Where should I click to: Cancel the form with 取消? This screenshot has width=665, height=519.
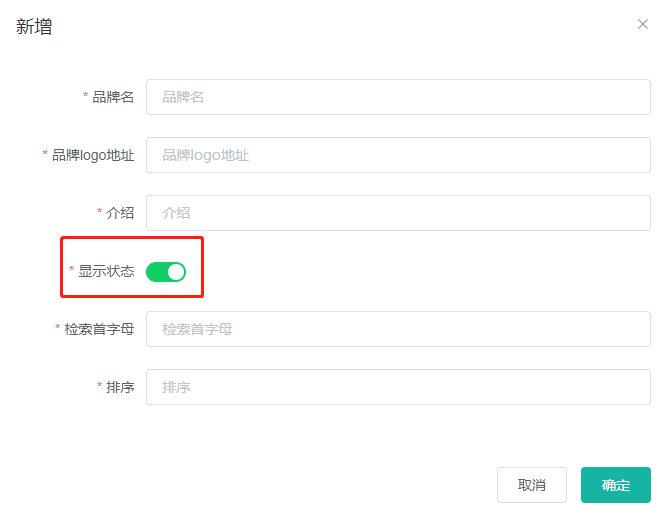click(532, 485)
